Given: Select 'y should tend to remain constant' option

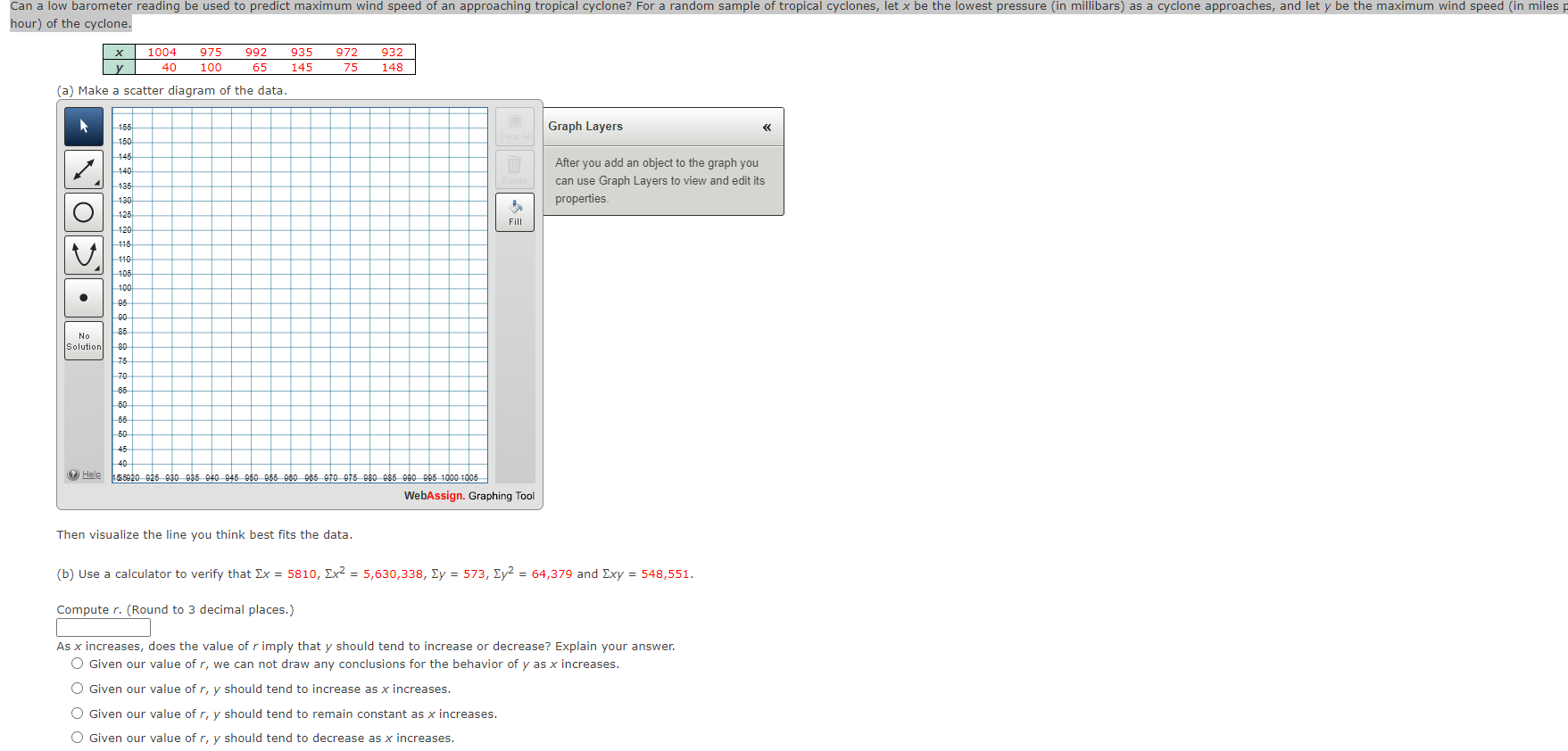Looking at the screenshot, I should tap(78, 714).
